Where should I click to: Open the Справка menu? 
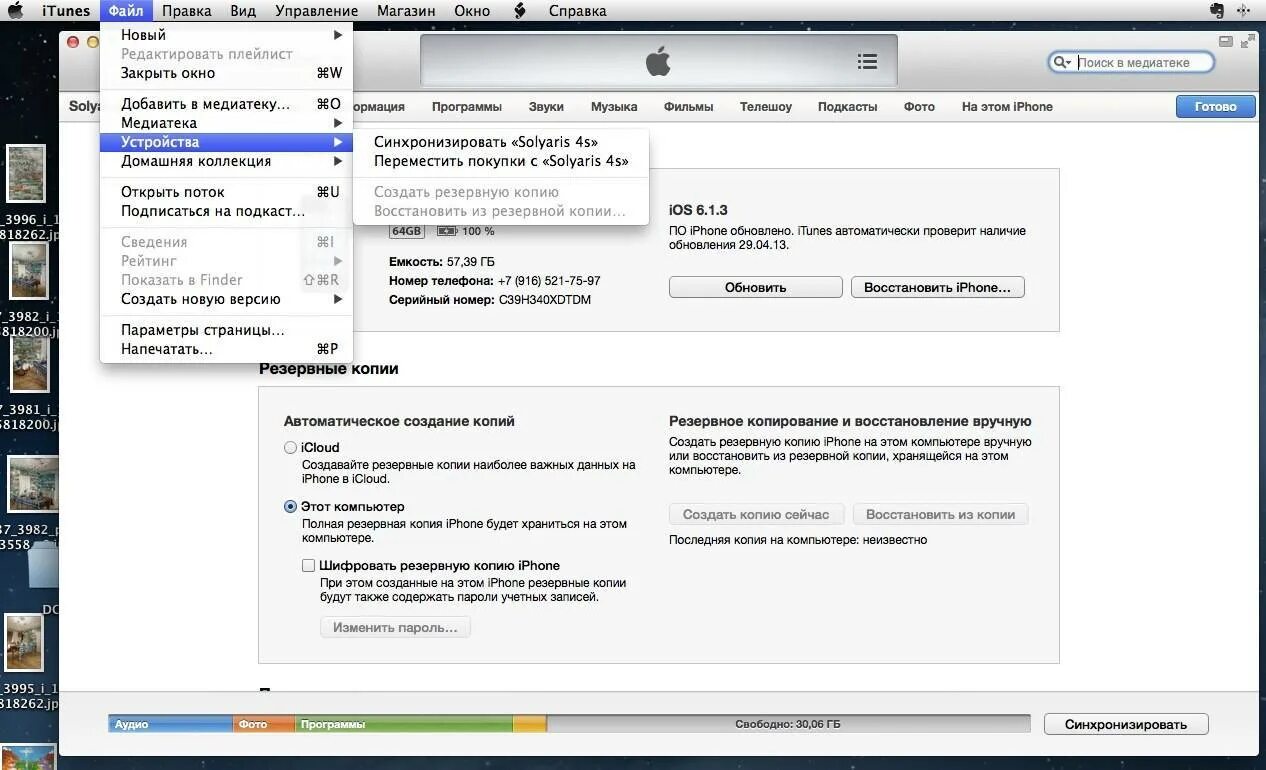[x=578, y=11]
